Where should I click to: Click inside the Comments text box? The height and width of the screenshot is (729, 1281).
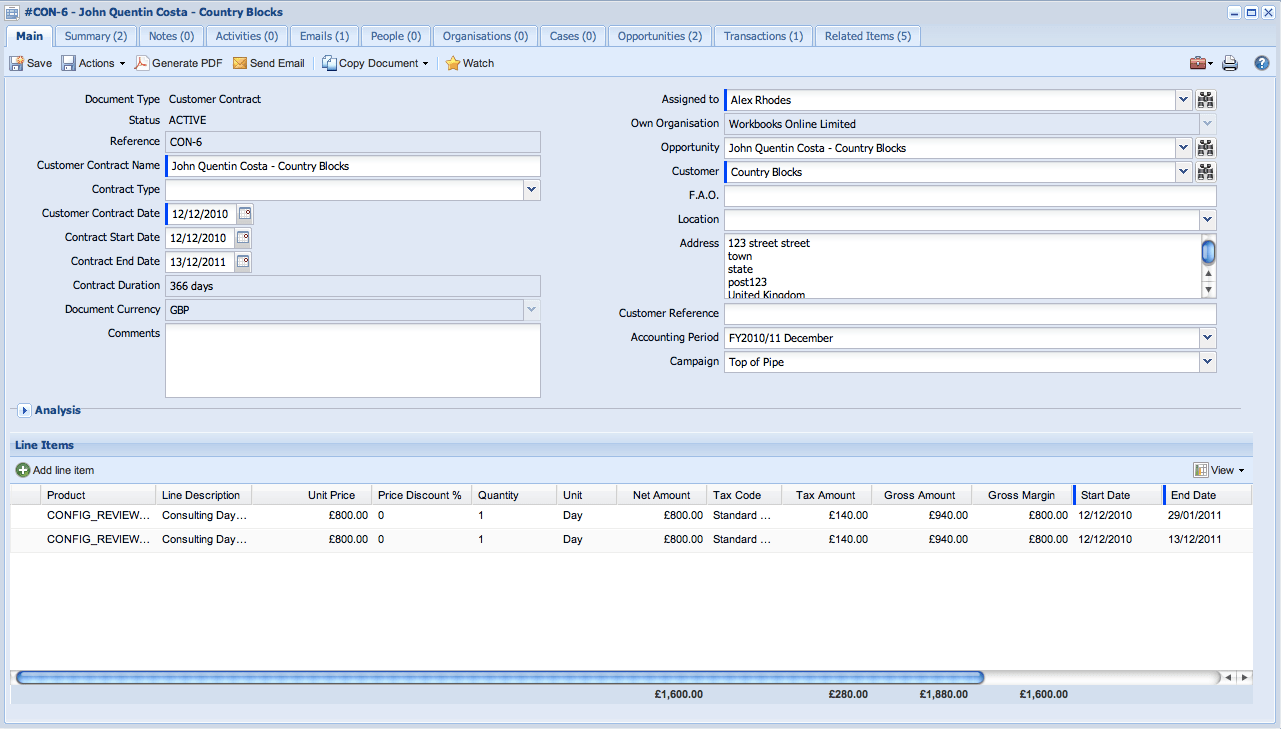click(x=352, y=360)
